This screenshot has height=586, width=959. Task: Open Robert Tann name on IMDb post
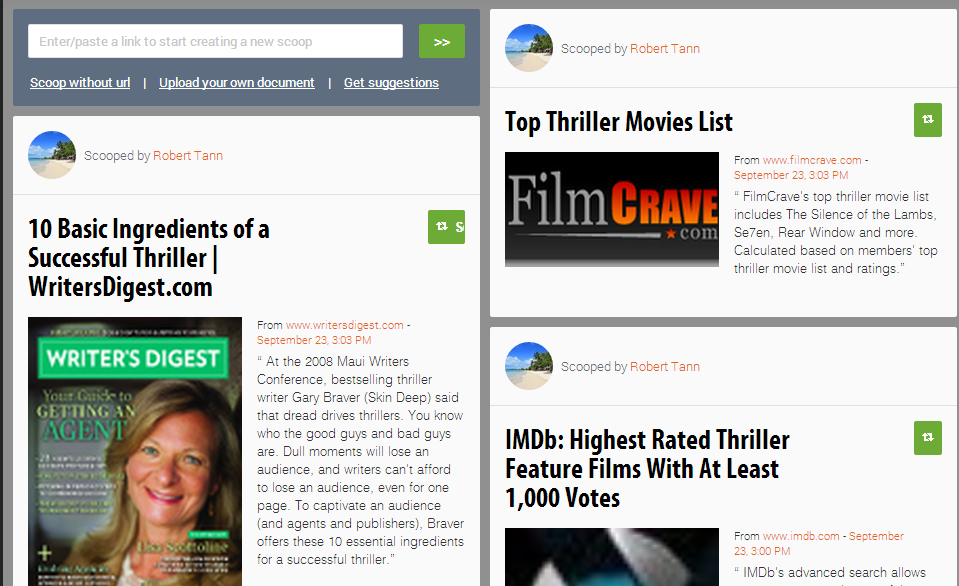(665, 366)
